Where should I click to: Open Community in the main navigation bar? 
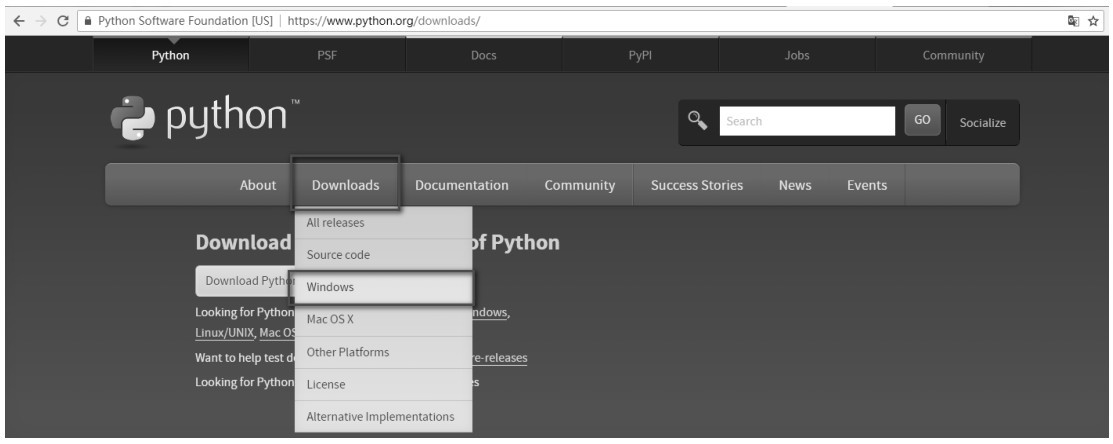(580, 185)
